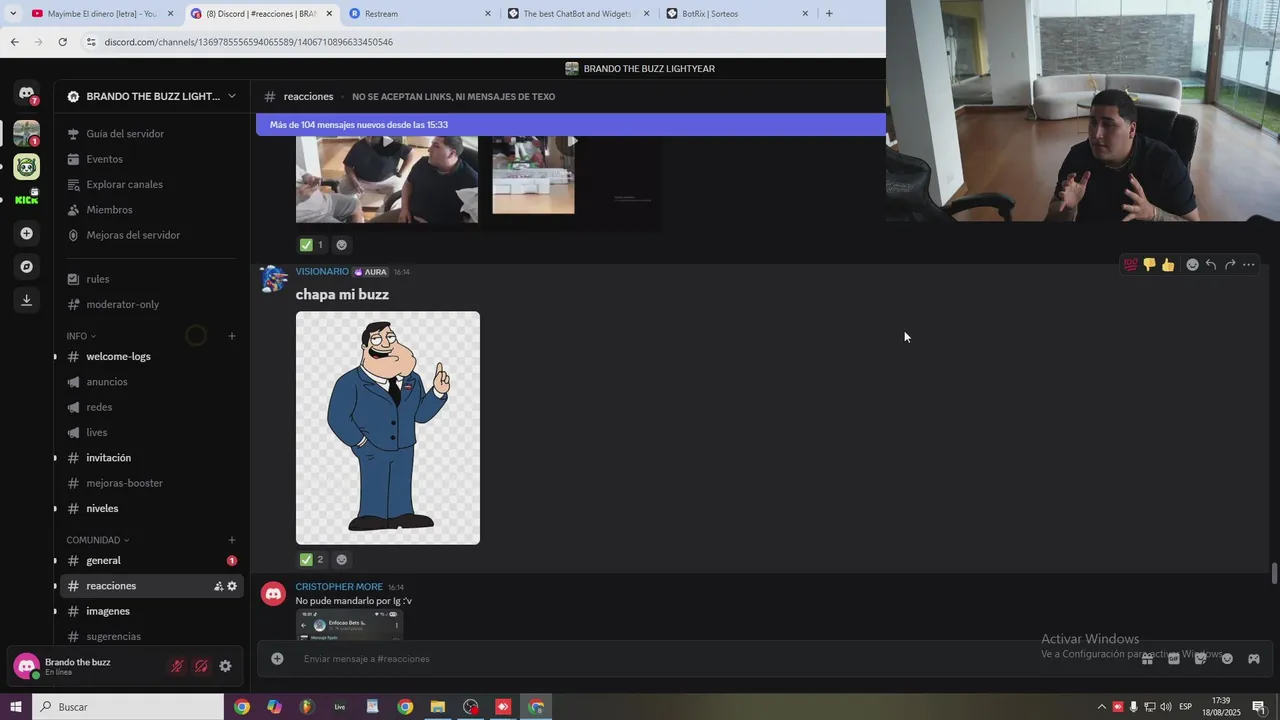Collapse the COMUNIDAD category

[x=98, y=540]
